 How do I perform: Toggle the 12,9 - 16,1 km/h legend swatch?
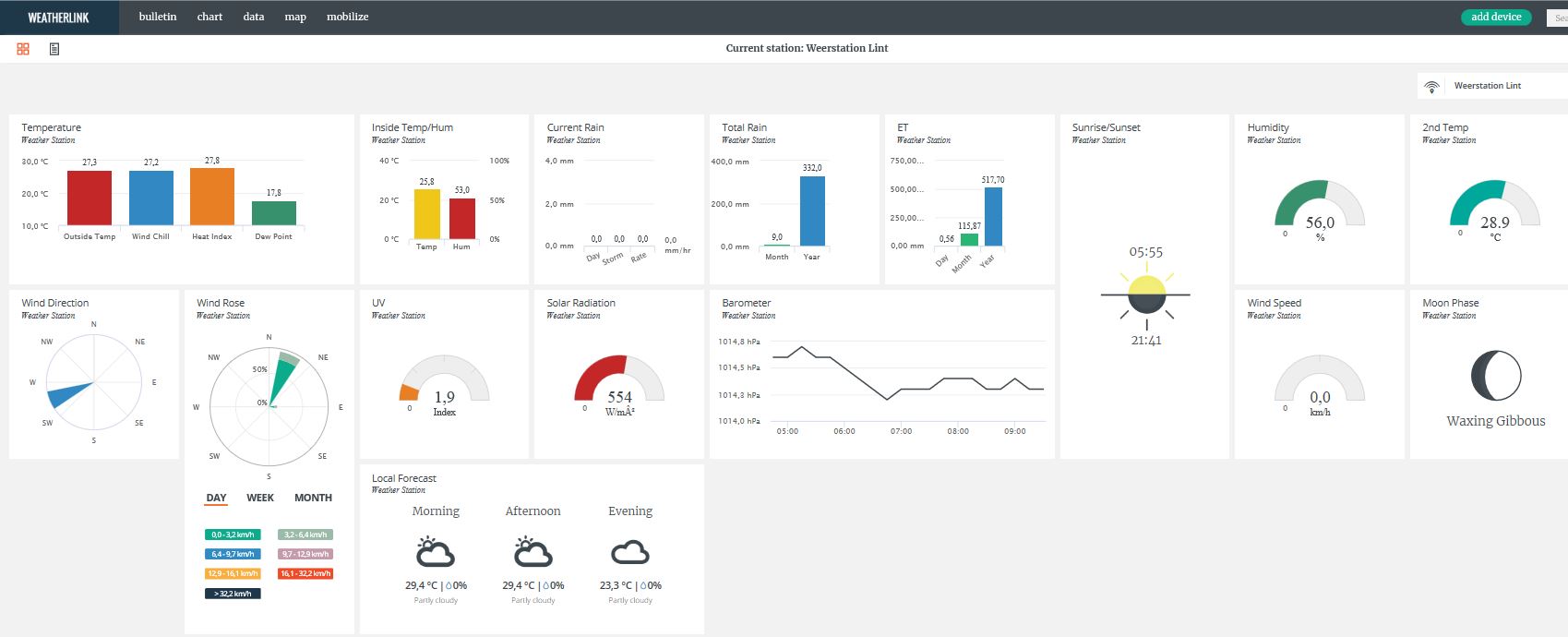click(x=233, y=573)
